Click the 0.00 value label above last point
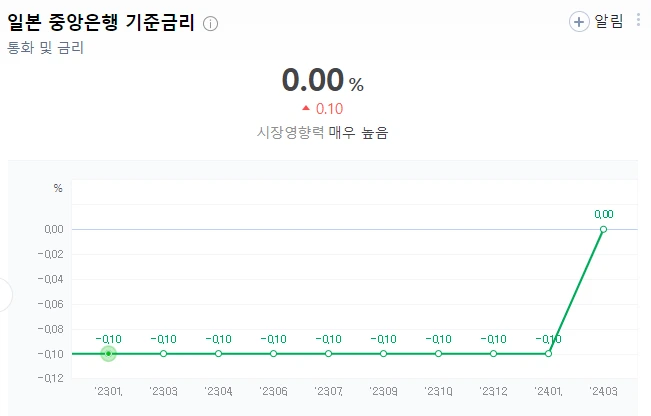This screenshot has width=651, height=416. point(604,214)
